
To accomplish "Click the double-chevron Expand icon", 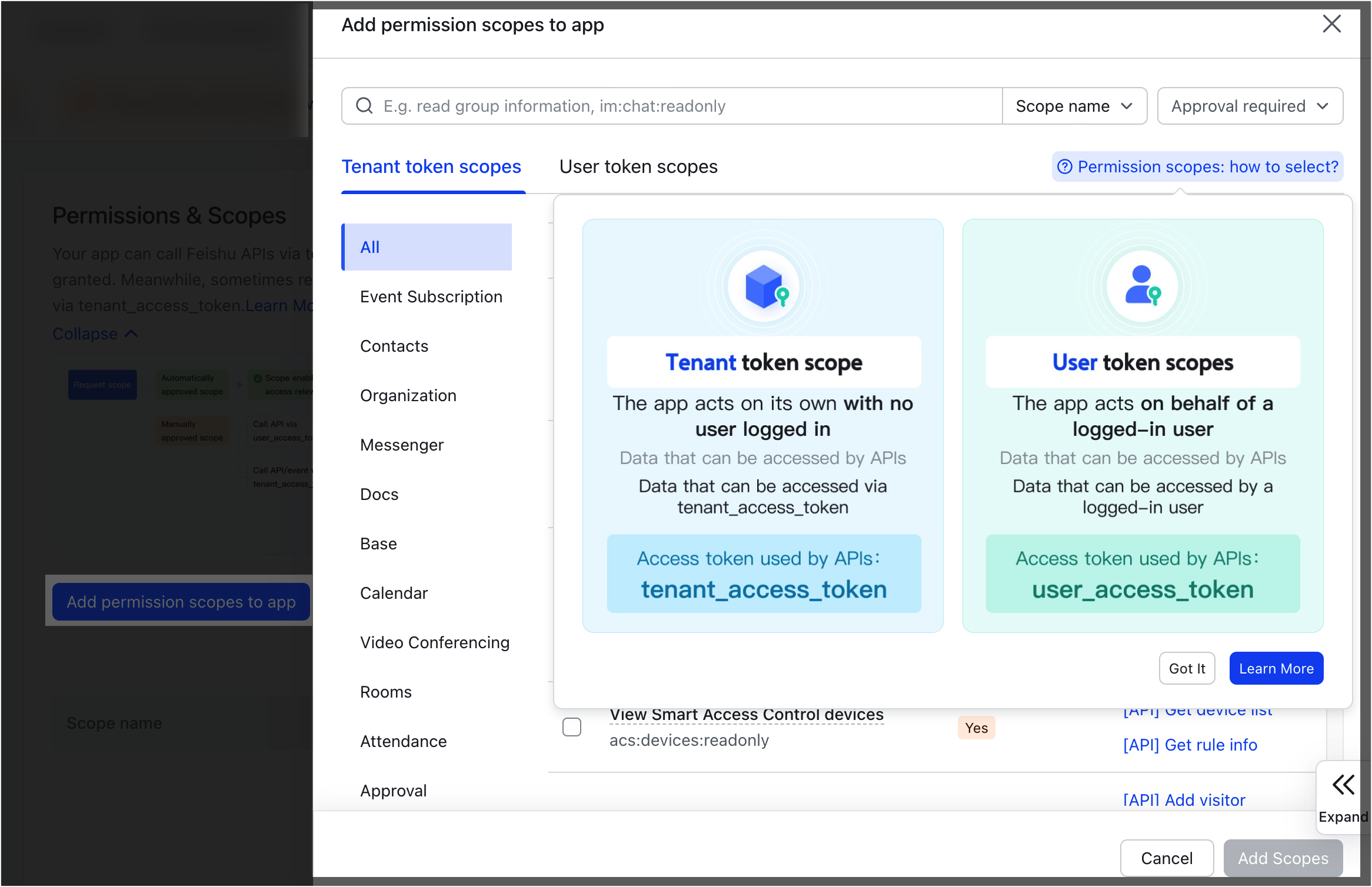I will tap(1343, 785).
